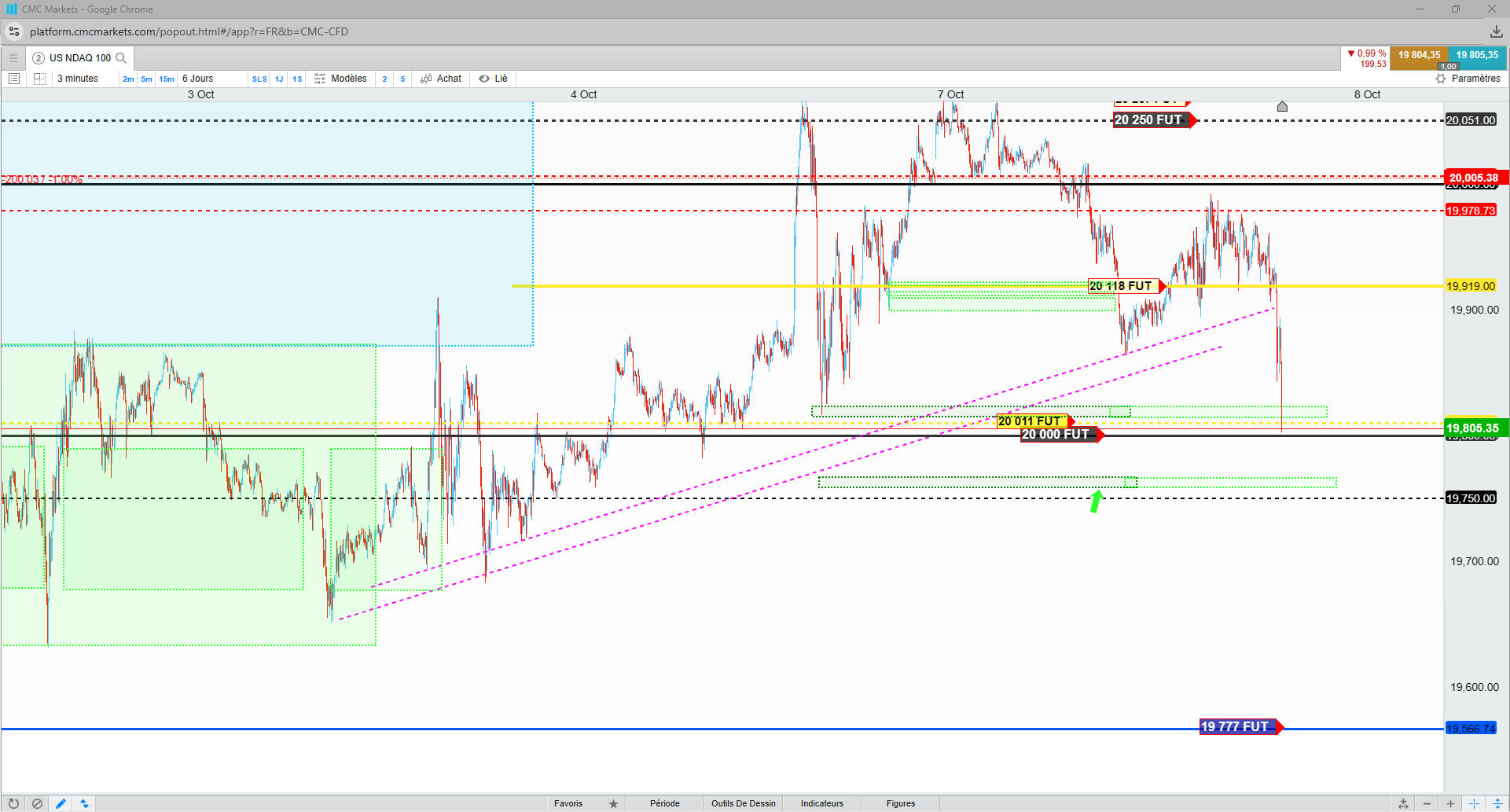This screenshot has height=812, width=1510.
Task: Click the 4 Oct date label
Action: pyautogui.click(x=583, y=94)
